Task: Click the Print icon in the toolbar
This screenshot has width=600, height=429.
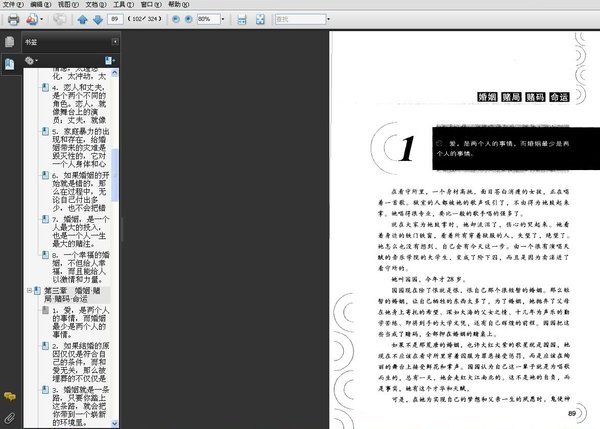Action: pos(13,19)
